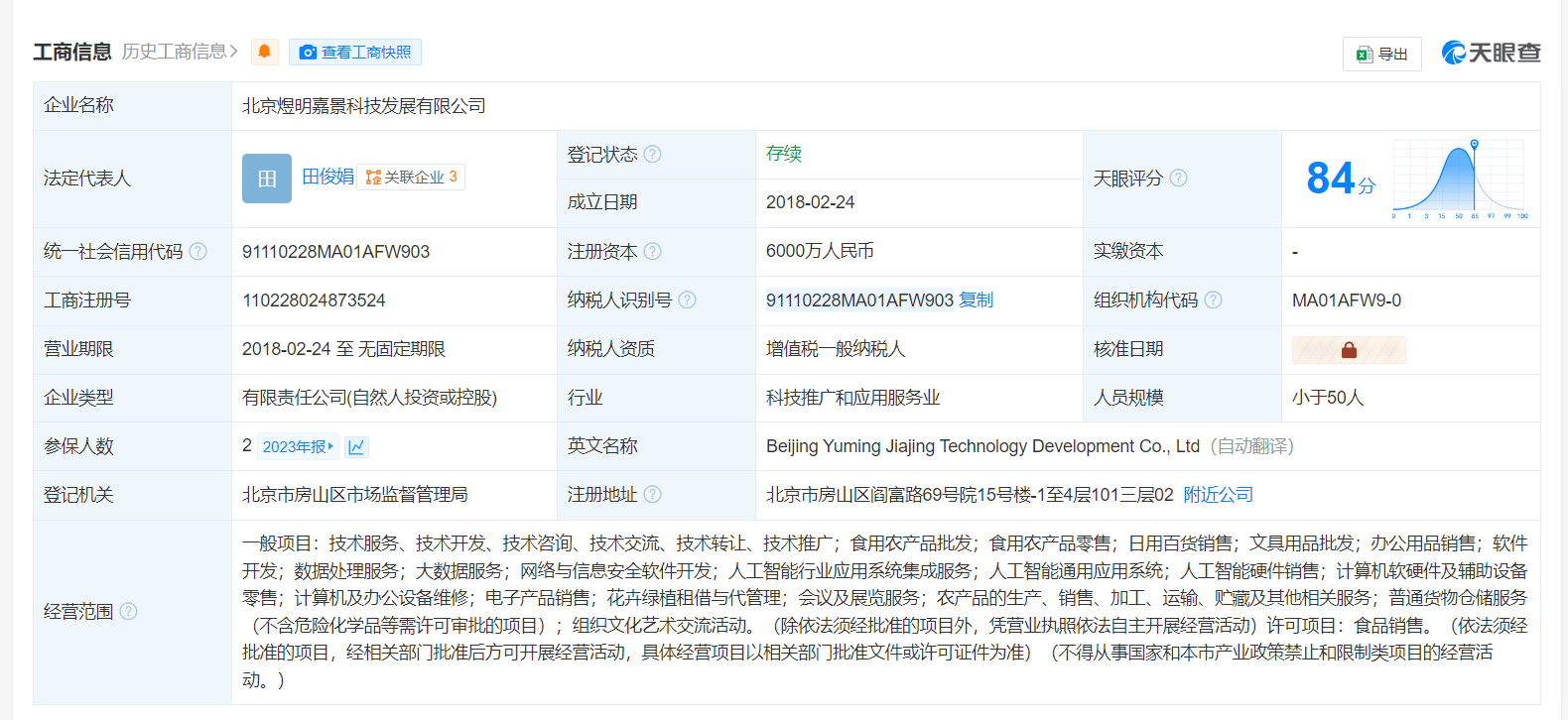Click registration authority 北京市房山区市场监督管理局
Viewport: 1568px width, 720px height.
point(354,494)
